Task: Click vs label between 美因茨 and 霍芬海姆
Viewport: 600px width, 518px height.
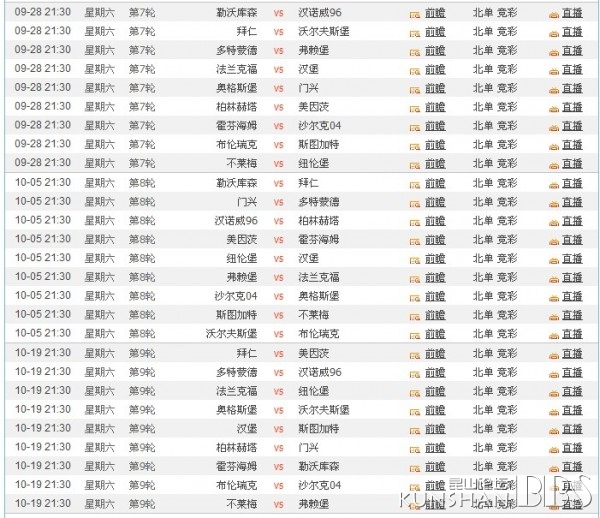Action: (x=279, y=240)
